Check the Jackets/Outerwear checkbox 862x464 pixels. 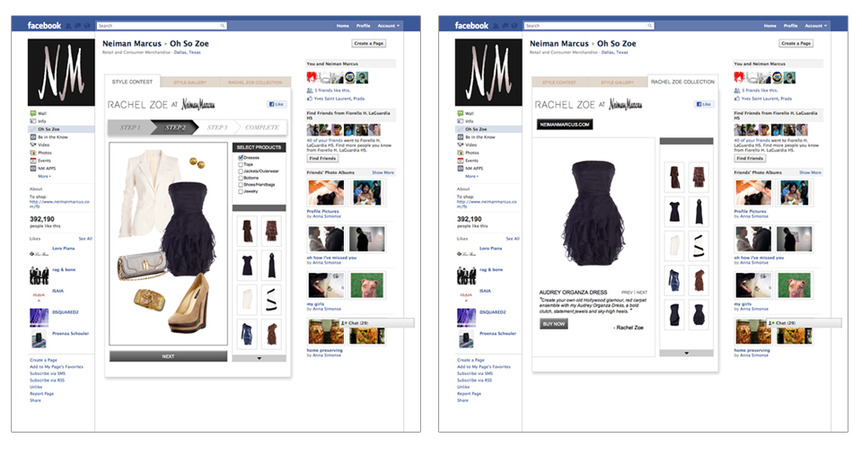(241, 171)
